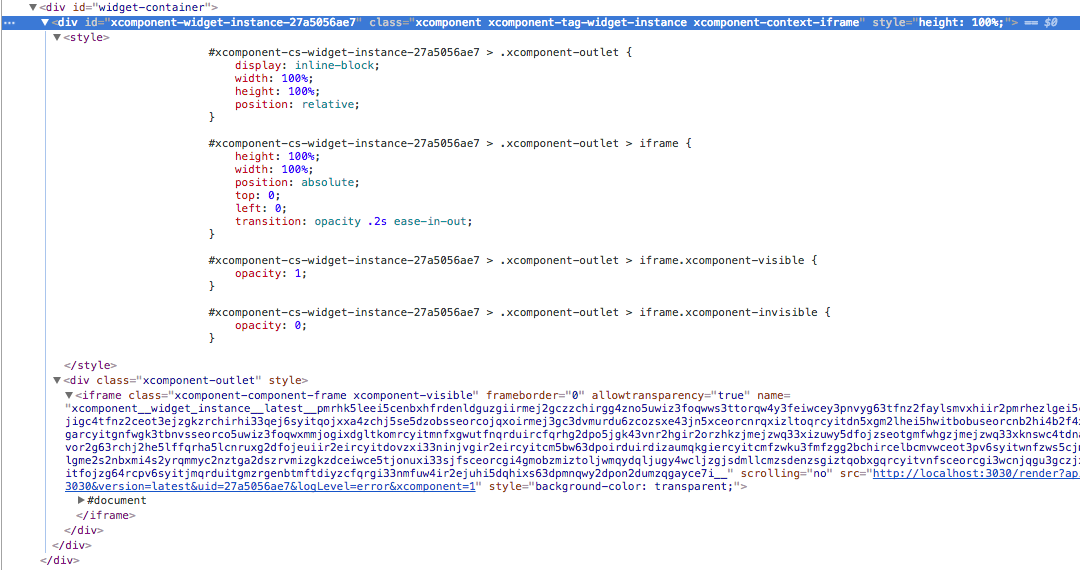Open the ellipsis actions on the selected row
This screenshot has width=1080, height=570.
point(9,23)
